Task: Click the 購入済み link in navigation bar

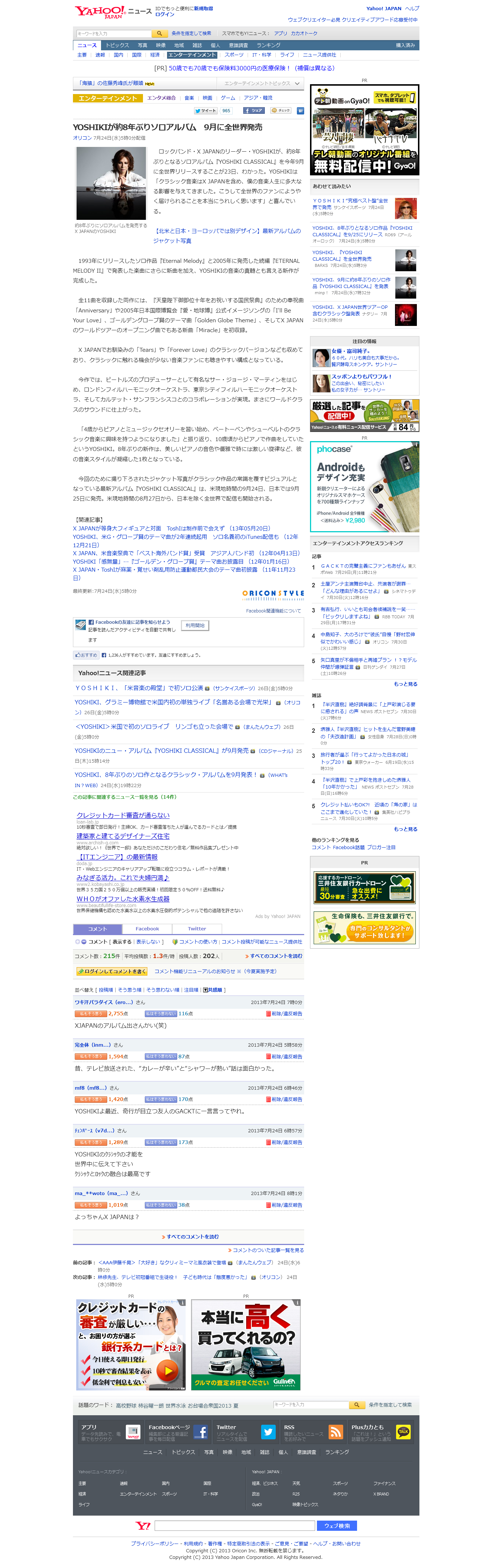Action: (x=406, y=46)
